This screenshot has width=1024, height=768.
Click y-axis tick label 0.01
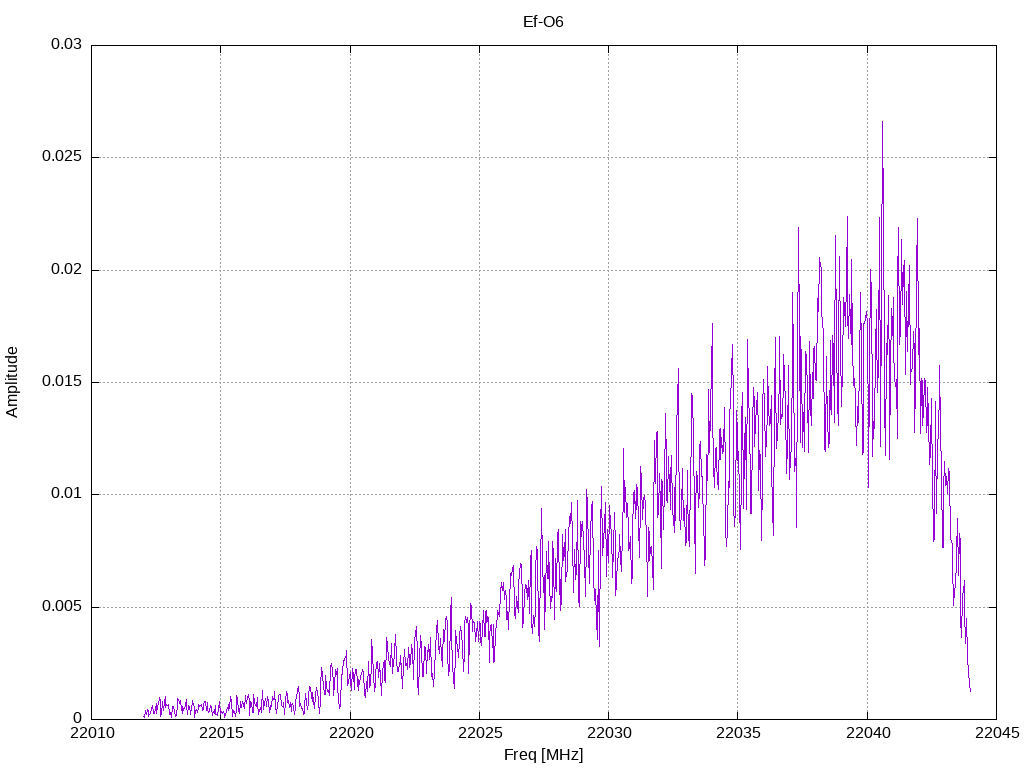[67, 494]
